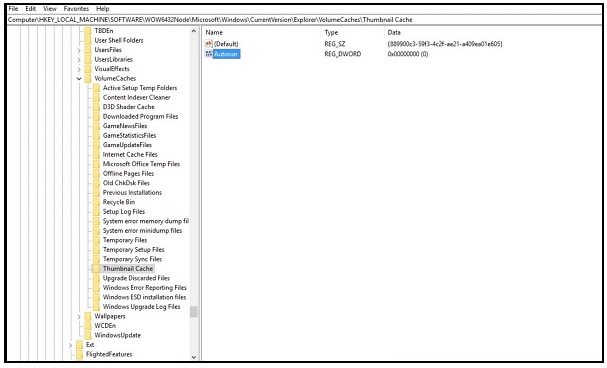Select the (Default) string value icon
The image size is (607, 368).
coord(209,44)
